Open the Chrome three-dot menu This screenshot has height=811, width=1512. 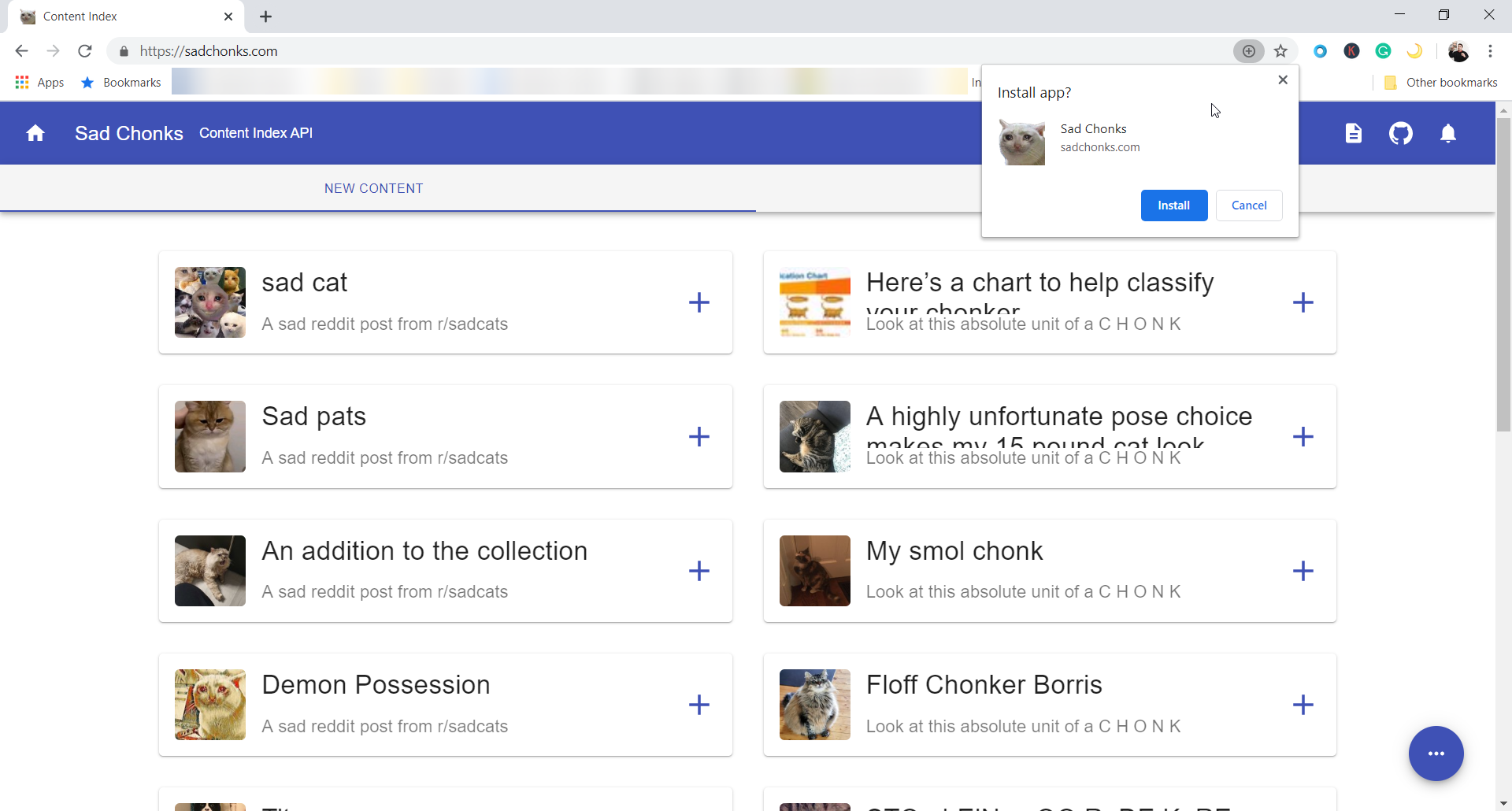(x=1490, y=51)
